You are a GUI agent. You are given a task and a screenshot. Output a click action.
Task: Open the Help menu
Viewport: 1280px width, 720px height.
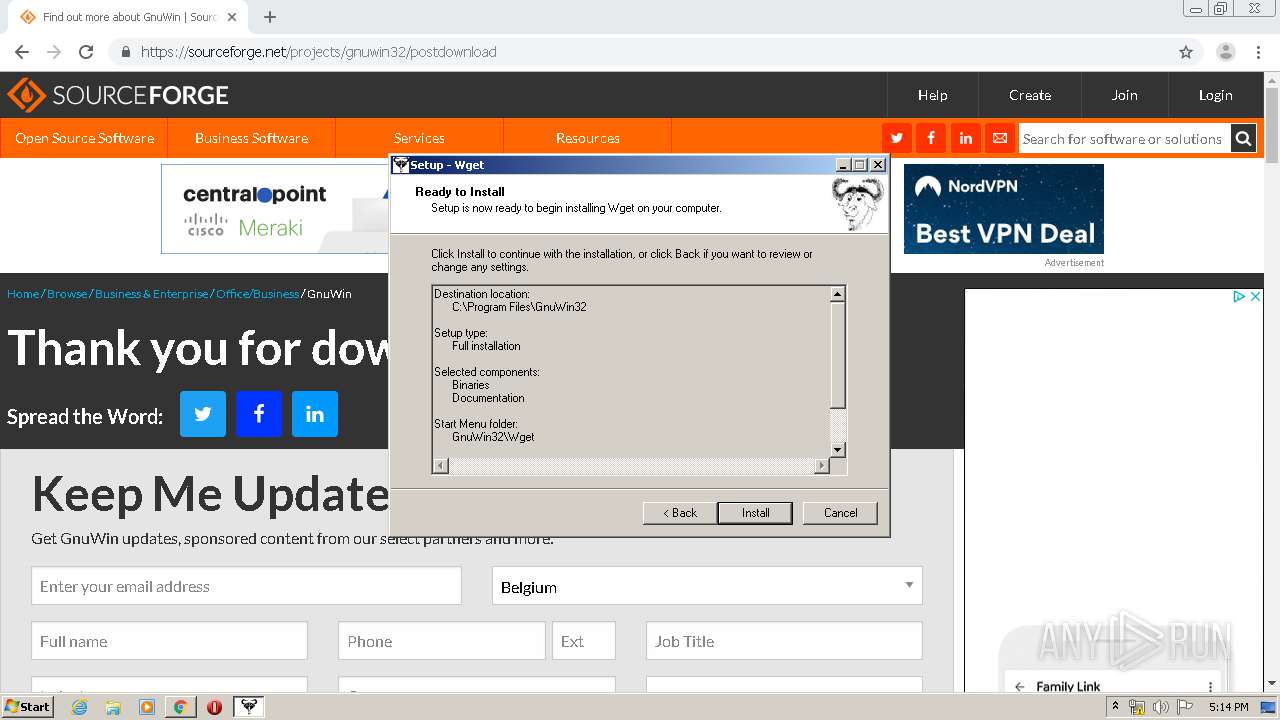(932, 95)
